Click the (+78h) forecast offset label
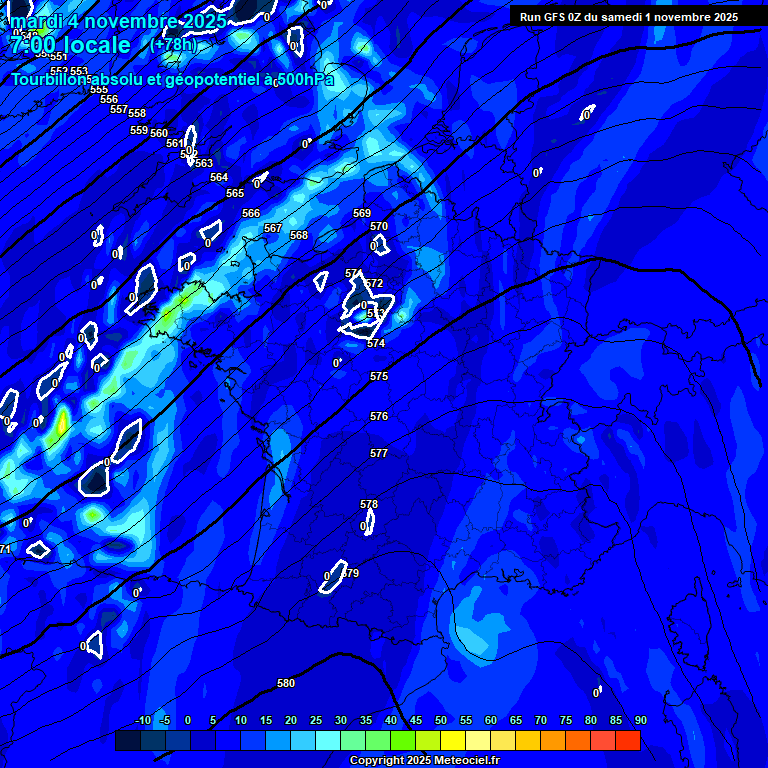The image size is (768, 768). [174, 45]
